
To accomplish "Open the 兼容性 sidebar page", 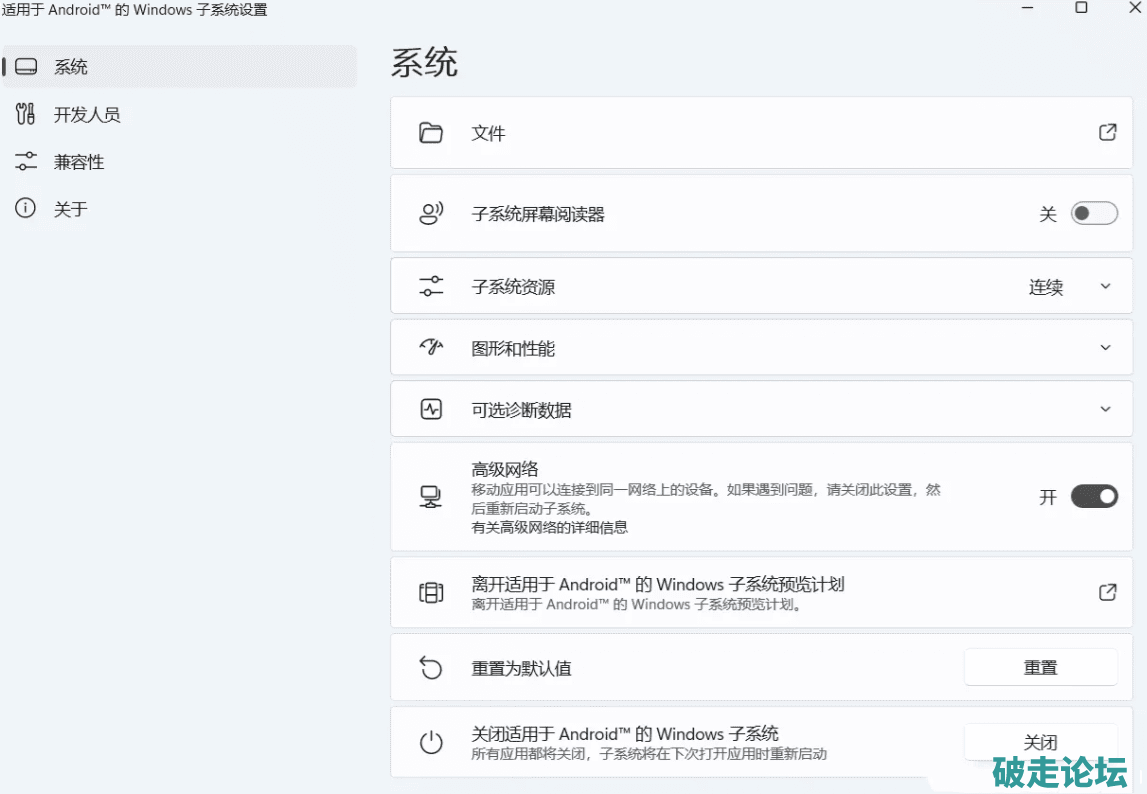I will [x=79, y=162].
